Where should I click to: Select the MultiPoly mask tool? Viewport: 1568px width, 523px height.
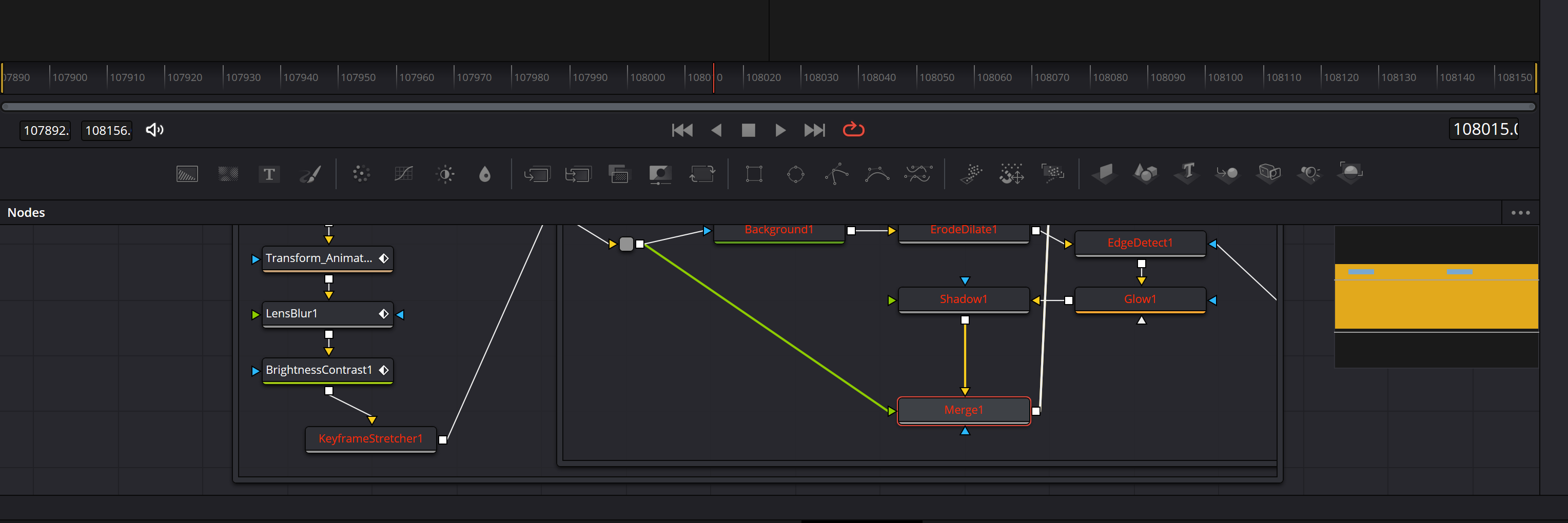point(918,174)
